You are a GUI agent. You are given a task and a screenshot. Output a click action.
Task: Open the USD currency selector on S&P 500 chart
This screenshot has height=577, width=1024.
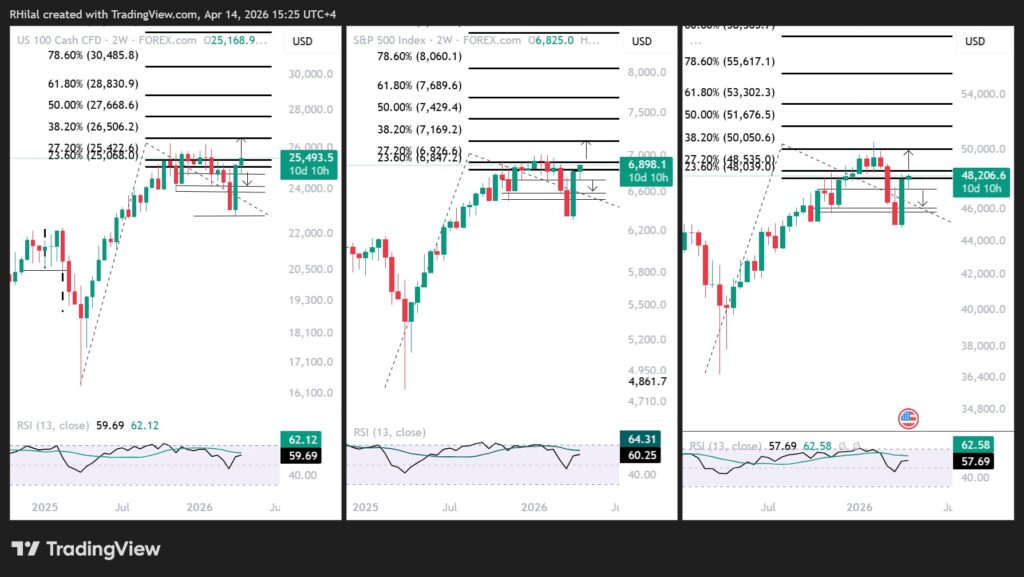point(641,41)
